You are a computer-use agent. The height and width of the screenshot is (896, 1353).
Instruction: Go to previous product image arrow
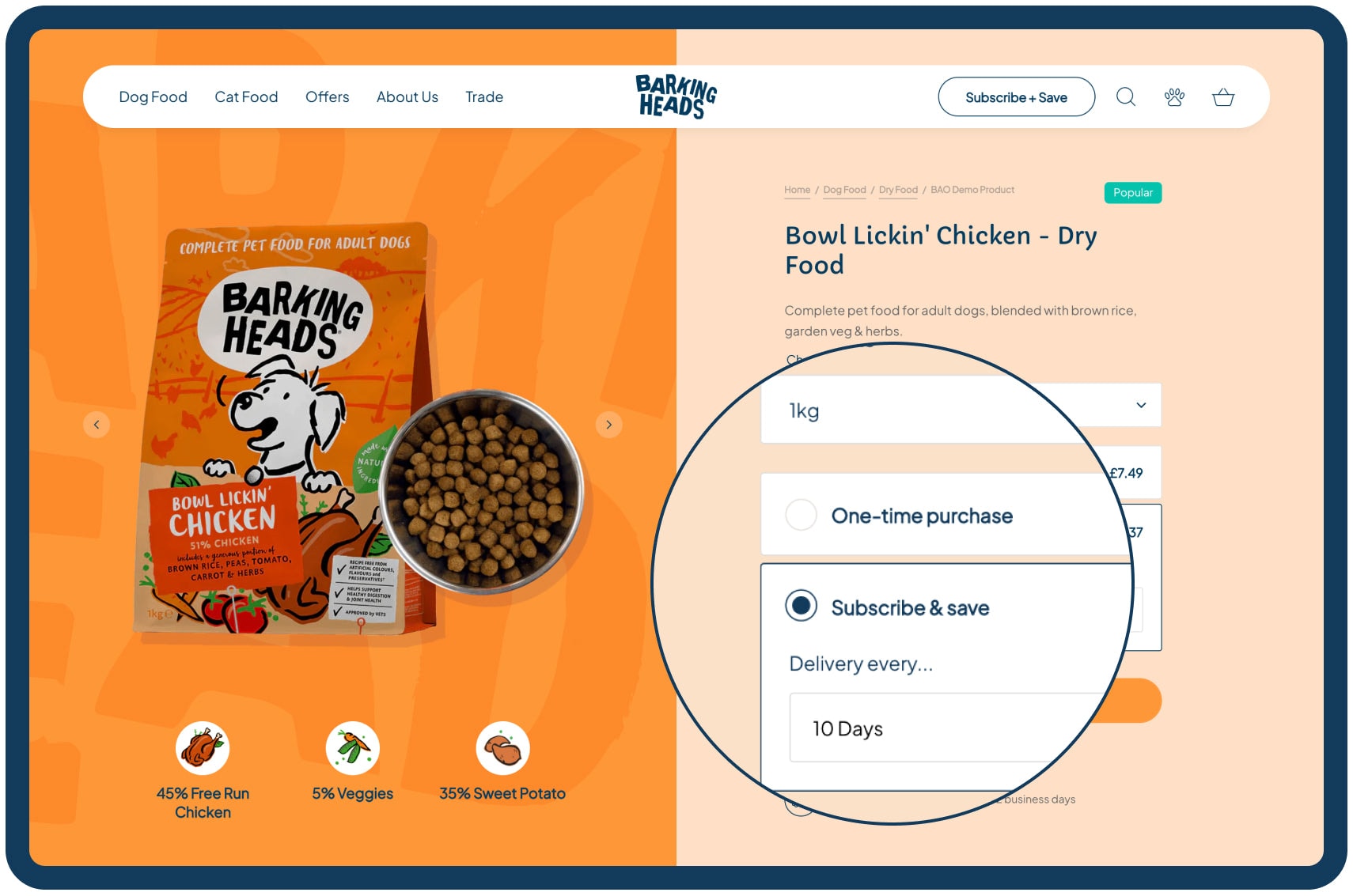click(x=97, y=425)
